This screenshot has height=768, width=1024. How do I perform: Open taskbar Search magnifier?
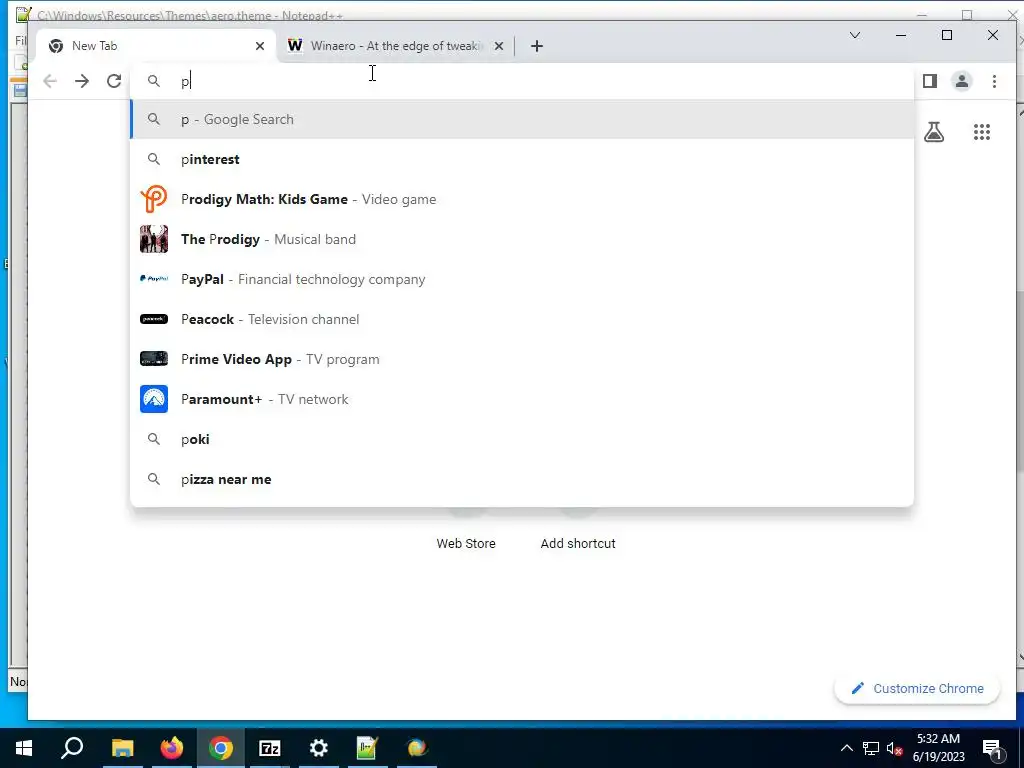pyautogui.click(x=72, y=748)
